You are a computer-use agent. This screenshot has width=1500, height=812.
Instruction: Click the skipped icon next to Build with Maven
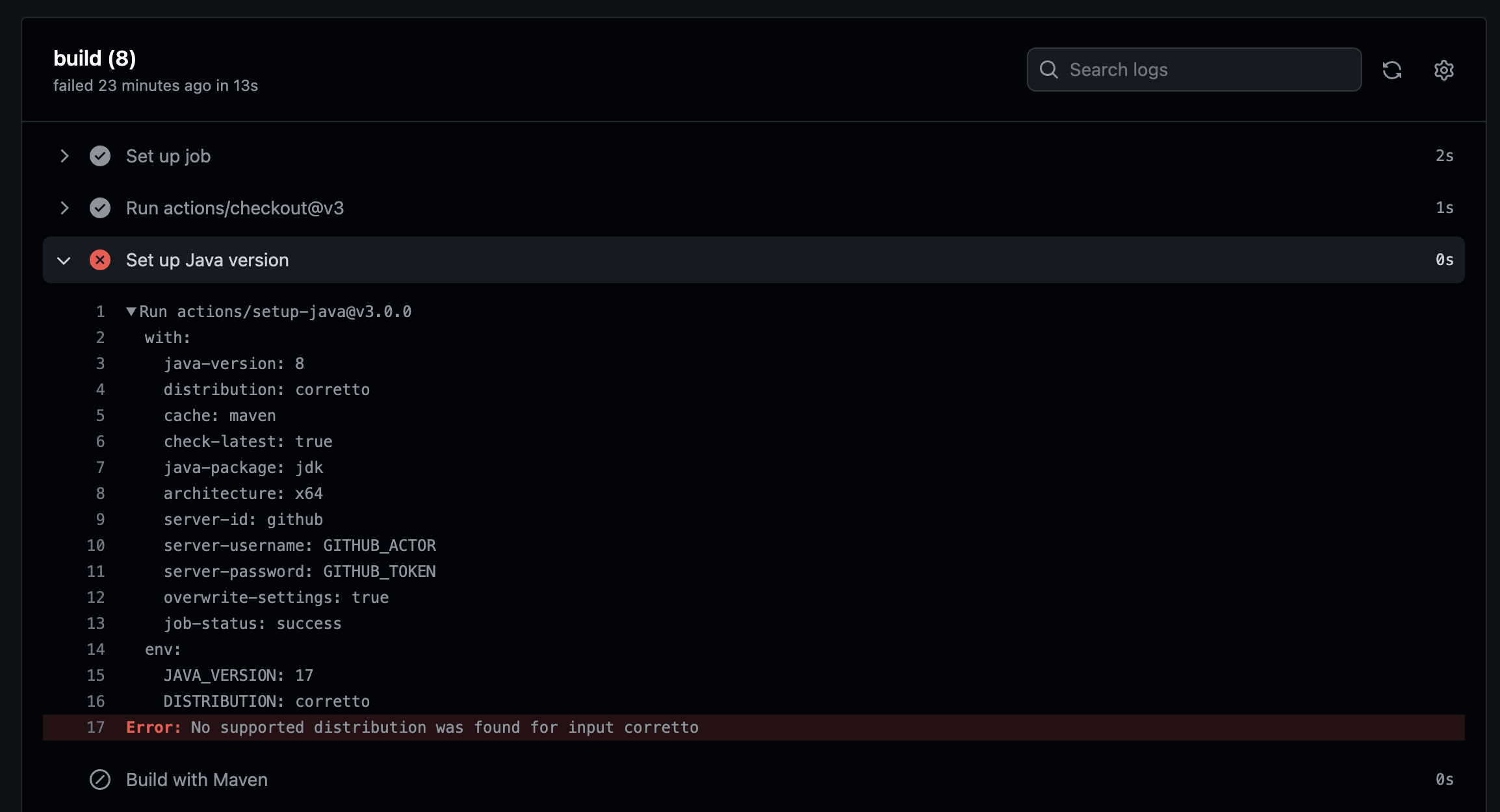[x=100, y=780]
